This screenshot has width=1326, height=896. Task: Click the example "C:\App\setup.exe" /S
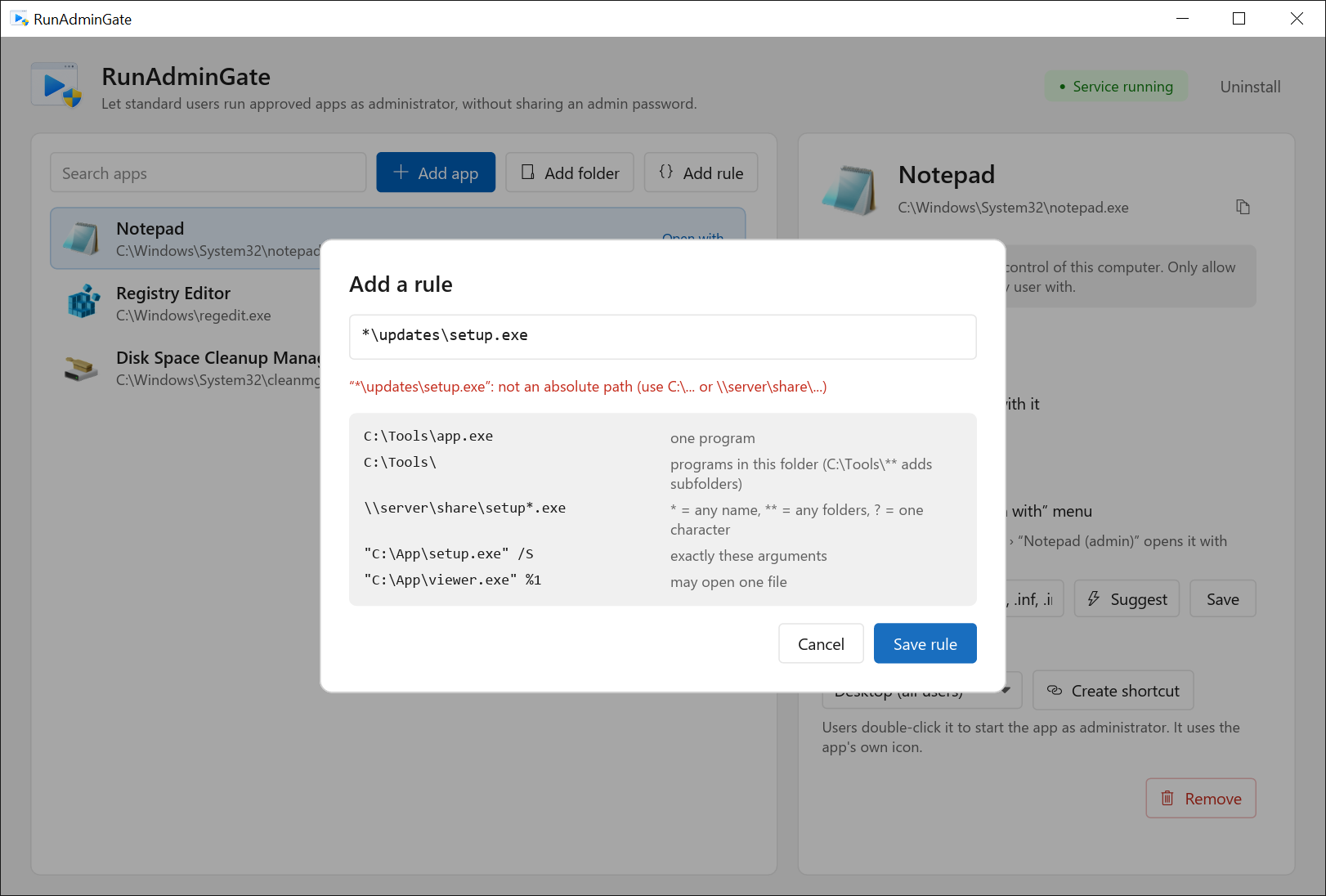tap(449, 553)
